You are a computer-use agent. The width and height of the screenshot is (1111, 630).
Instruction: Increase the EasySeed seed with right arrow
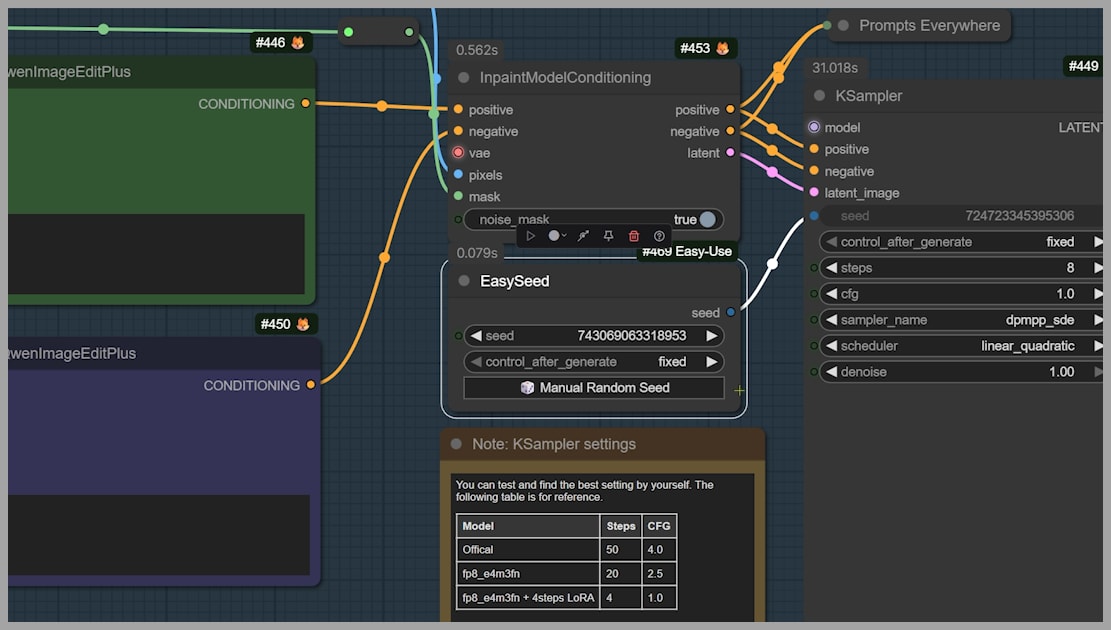click(x=711, y=336)
